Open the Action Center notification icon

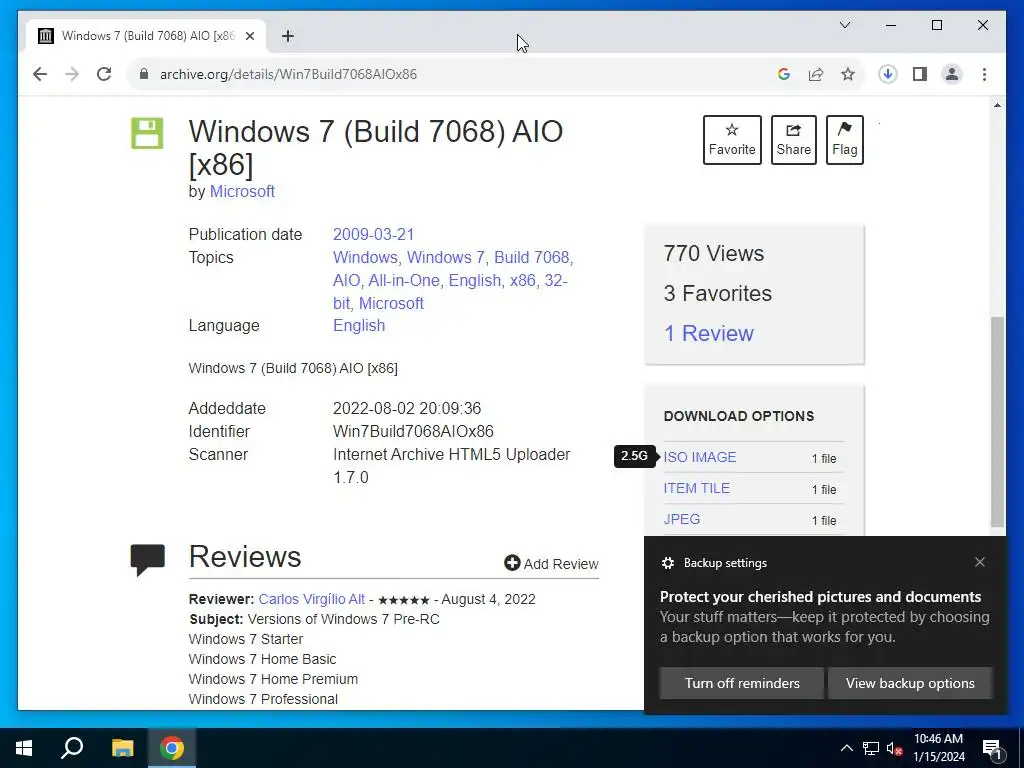(x=992, y=748)
